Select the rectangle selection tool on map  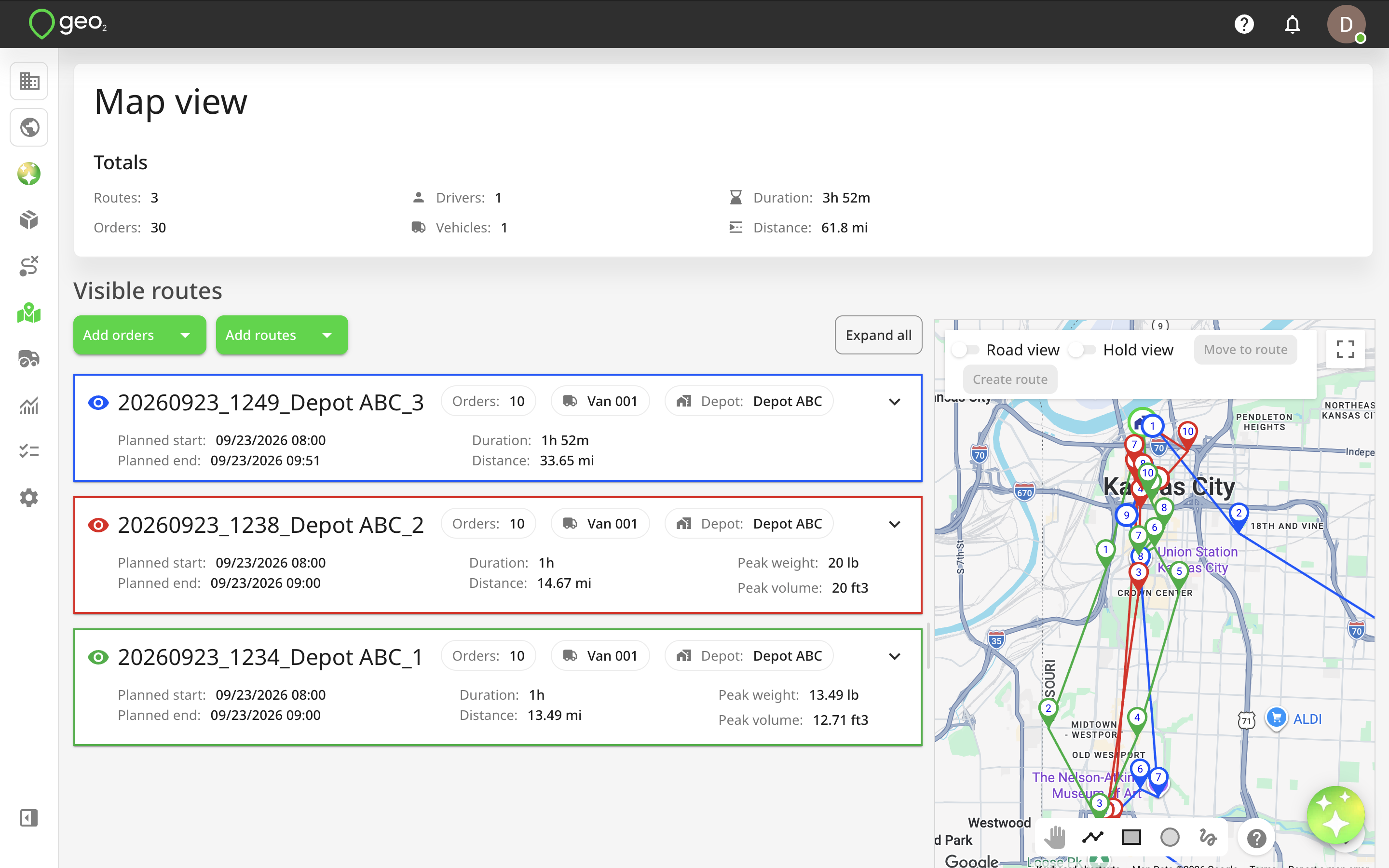click(x=1131, y=838)
